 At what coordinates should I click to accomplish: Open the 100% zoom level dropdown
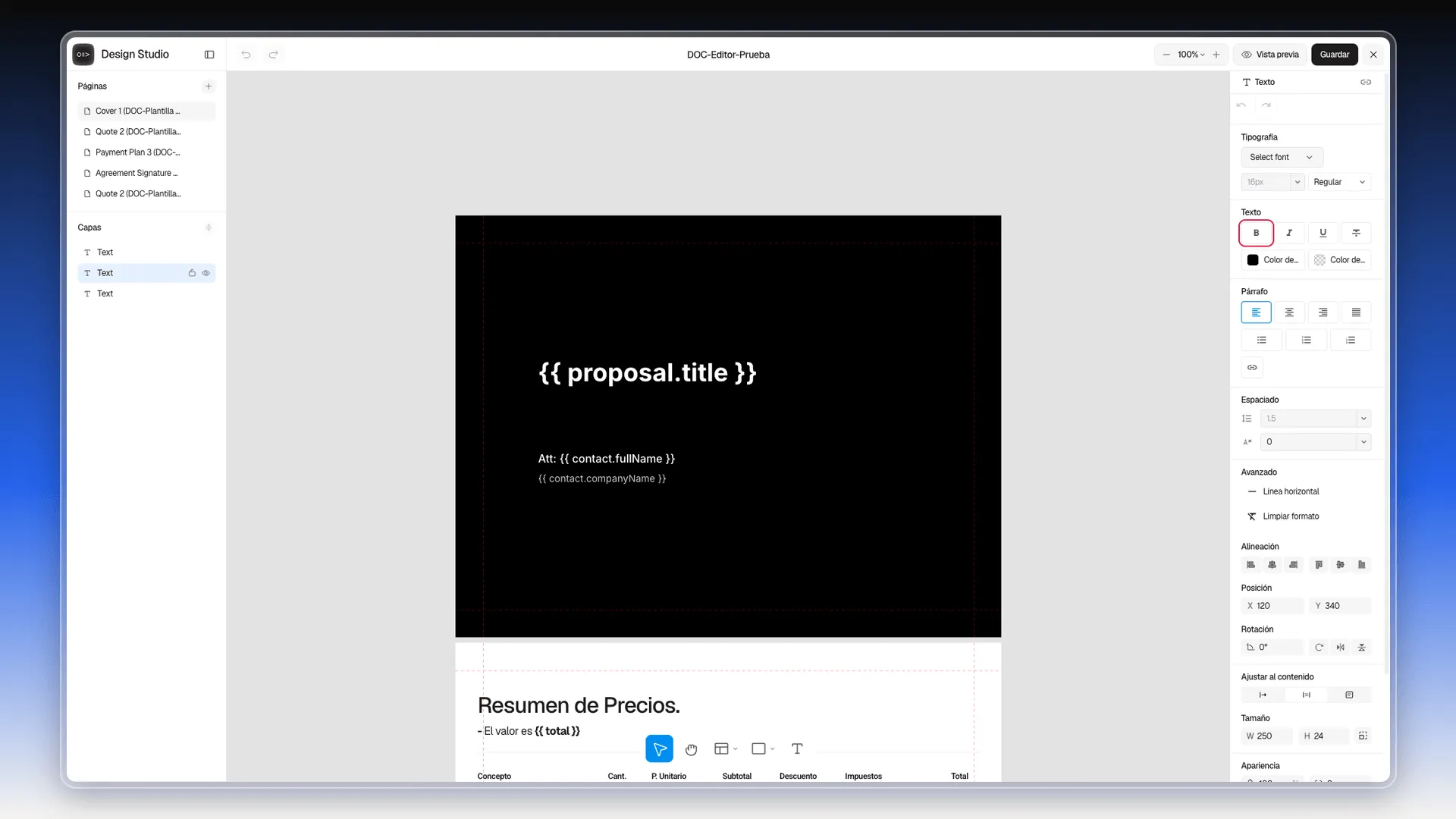click(x=1191, y=55)
